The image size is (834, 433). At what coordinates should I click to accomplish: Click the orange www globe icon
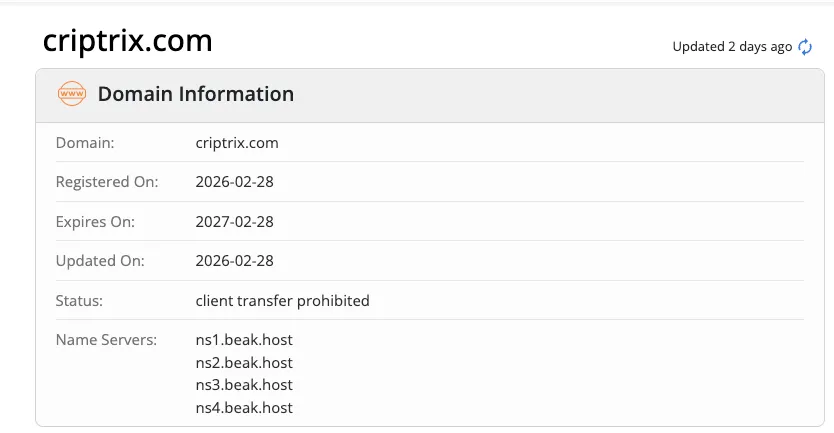click(72, 94)
